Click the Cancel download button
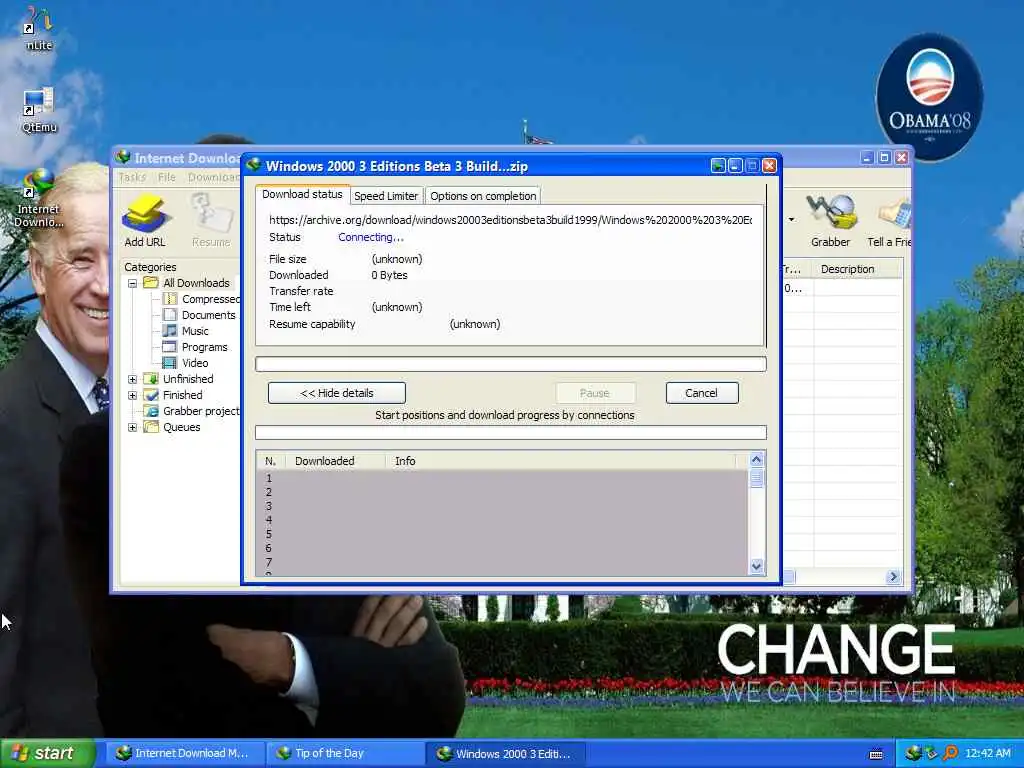 [702, 393]
